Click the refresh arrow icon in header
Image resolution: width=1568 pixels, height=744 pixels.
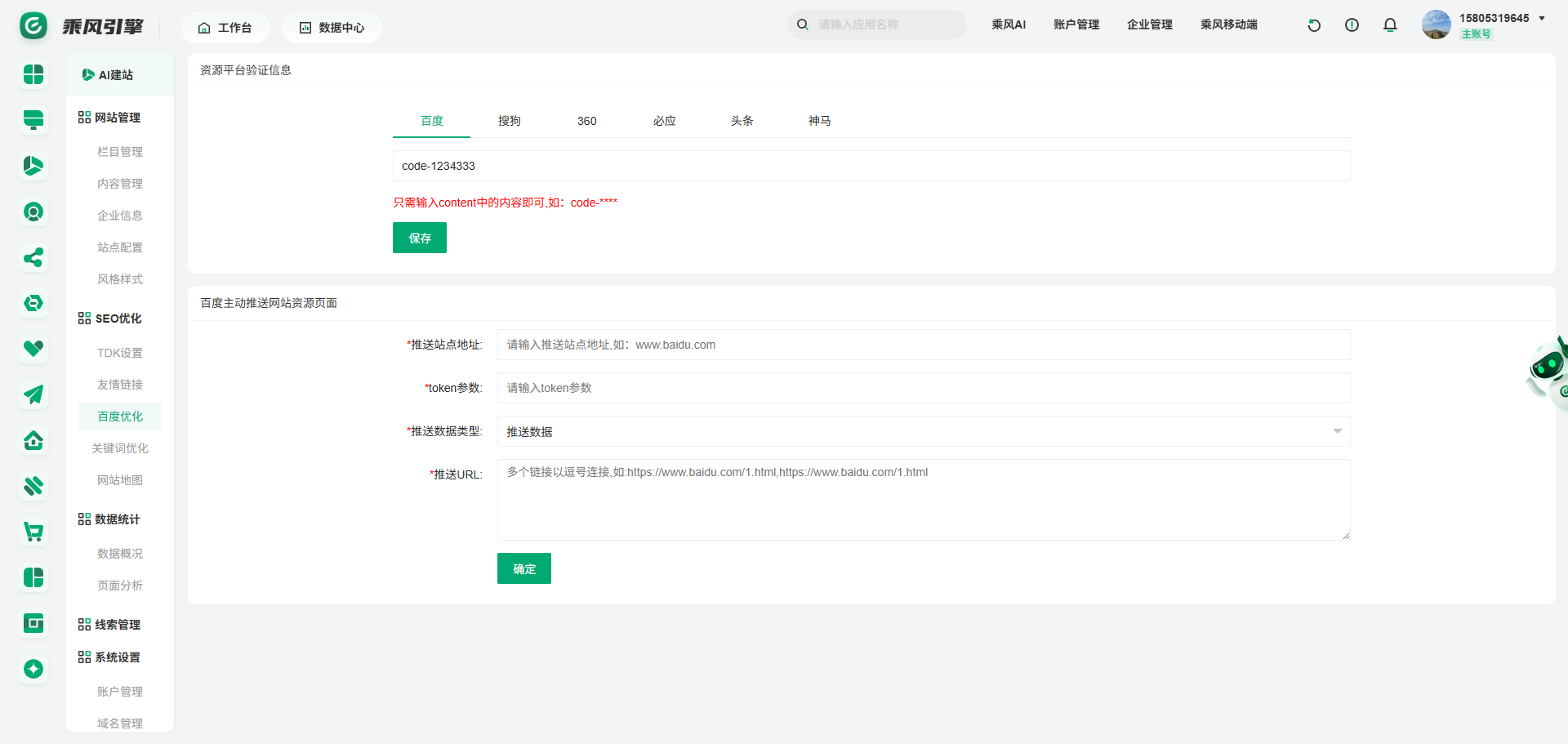pyautogui.click(x=1314, y=25)
